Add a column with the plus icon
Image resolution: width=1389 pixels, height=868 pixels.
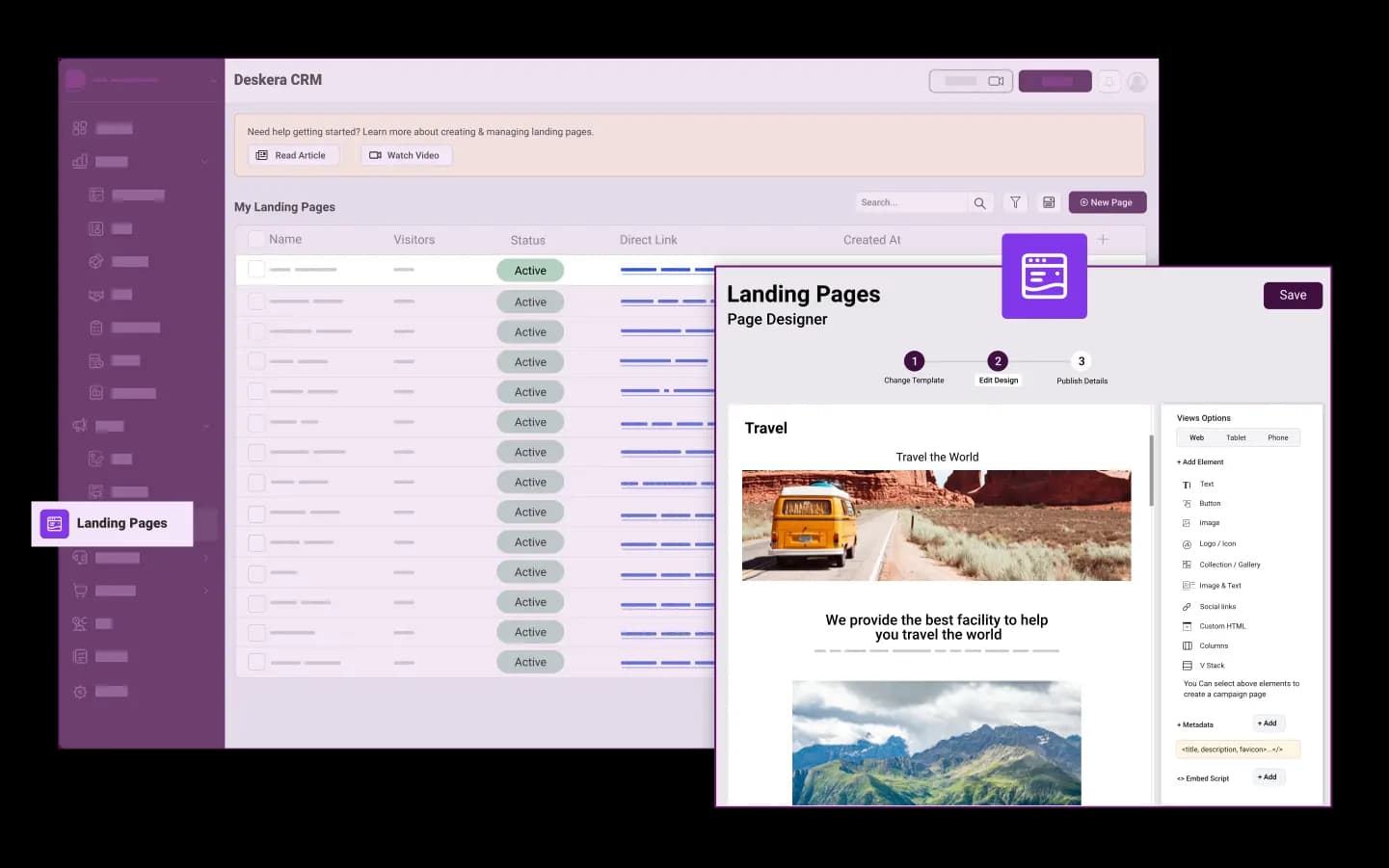(1103, 239)
